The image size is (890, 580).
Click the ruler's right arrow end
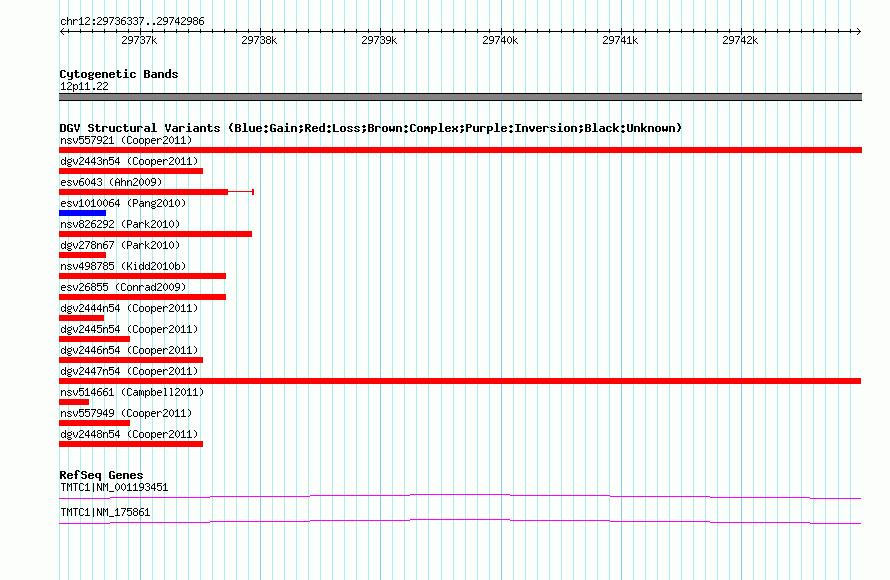pyautogui.click(x=858, y=31)
